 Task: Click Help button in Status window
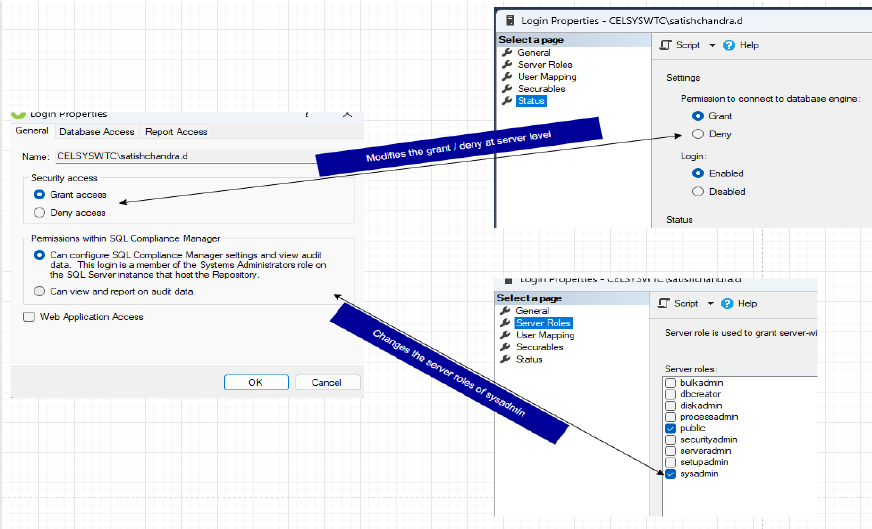tap(741, 45)
